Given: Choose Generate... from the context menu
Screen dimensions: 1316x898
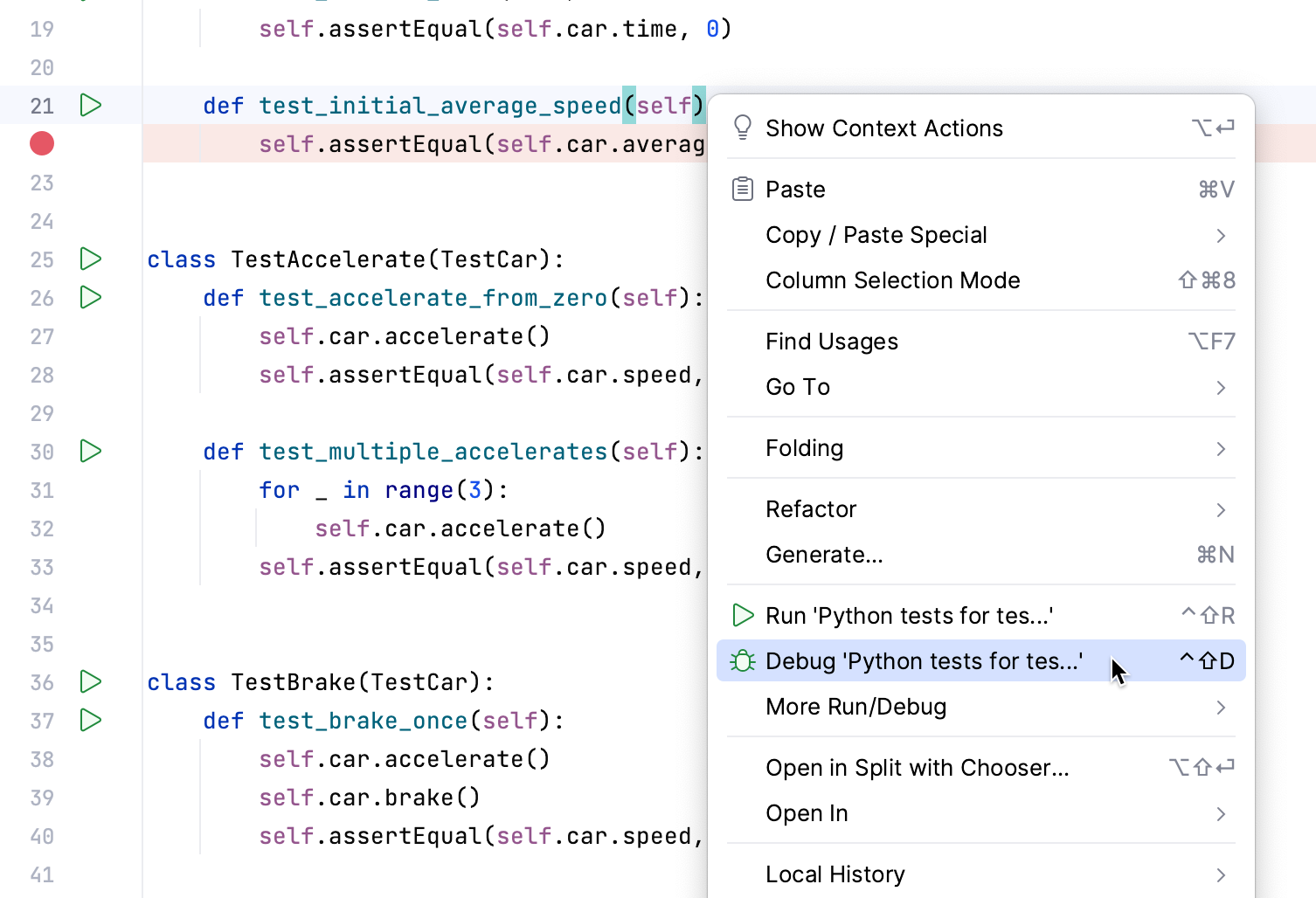Looking at the screenshot, I should click(824, 554).
